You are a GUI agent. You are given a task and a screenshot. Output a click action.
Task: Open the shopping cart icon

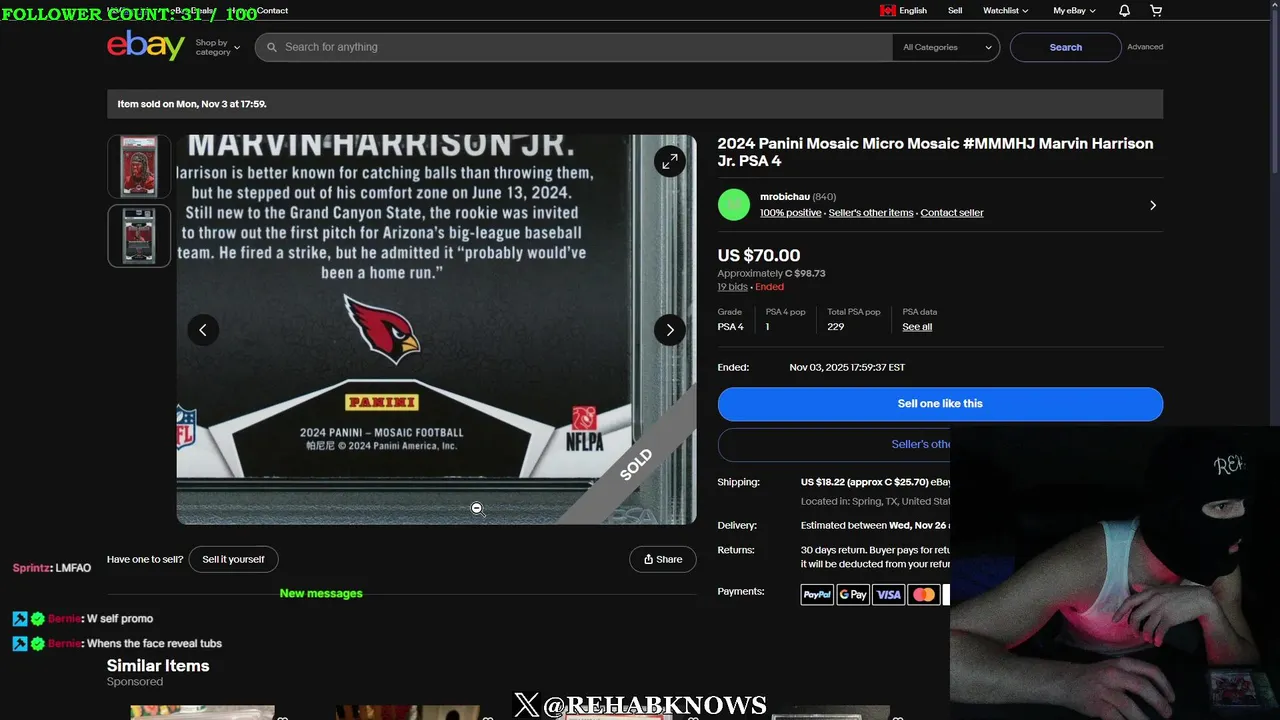1156,10
